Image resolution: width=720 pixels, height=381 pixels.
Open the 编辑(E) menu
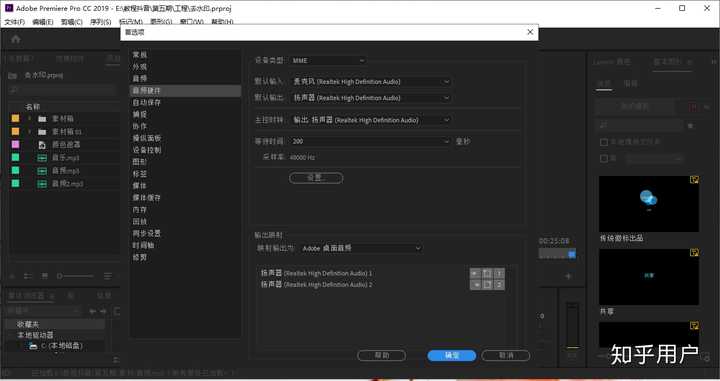pos(43,22)
